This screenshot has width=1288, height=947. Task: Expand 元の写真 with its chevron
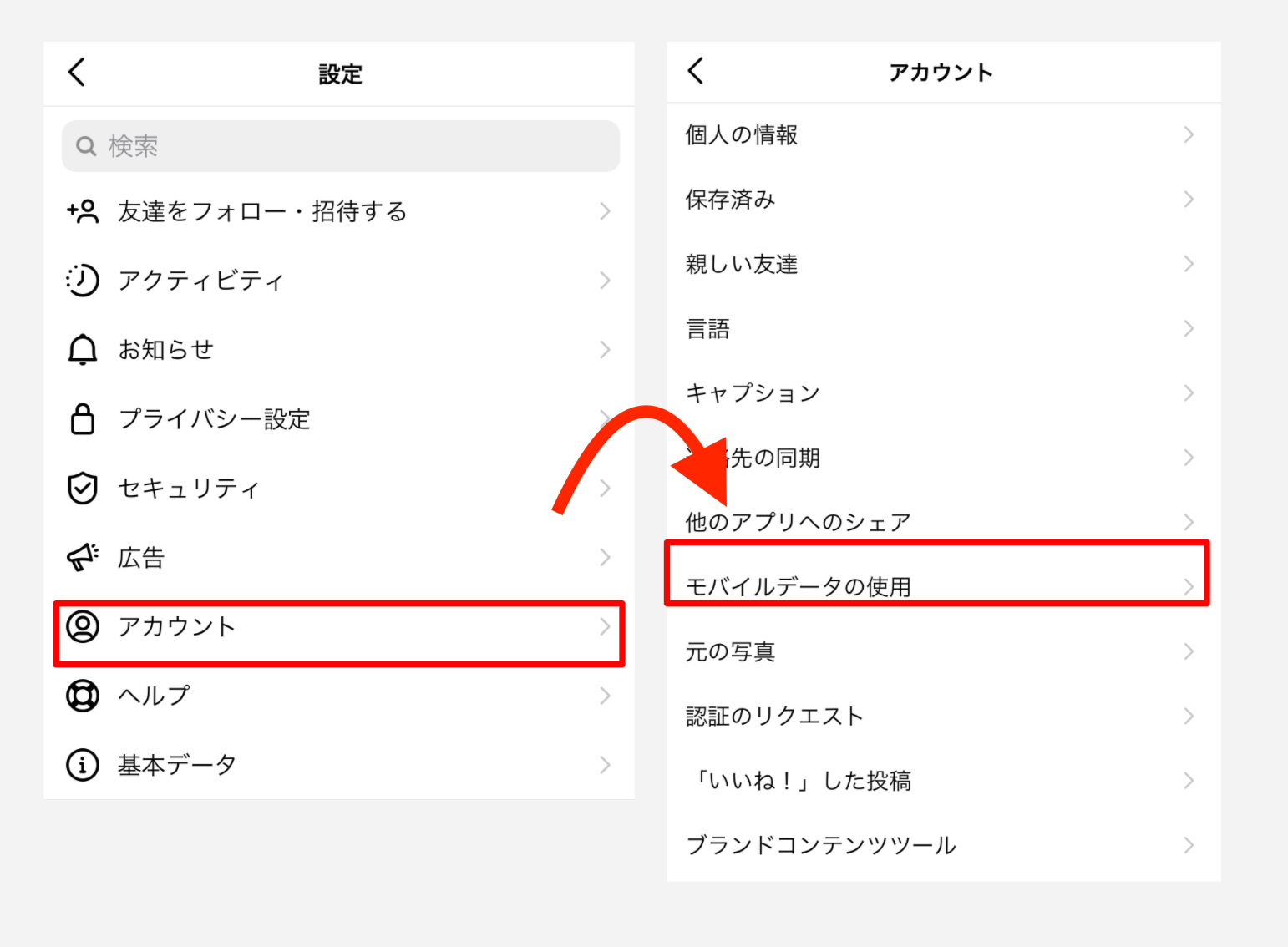(x=1189, y=652)
